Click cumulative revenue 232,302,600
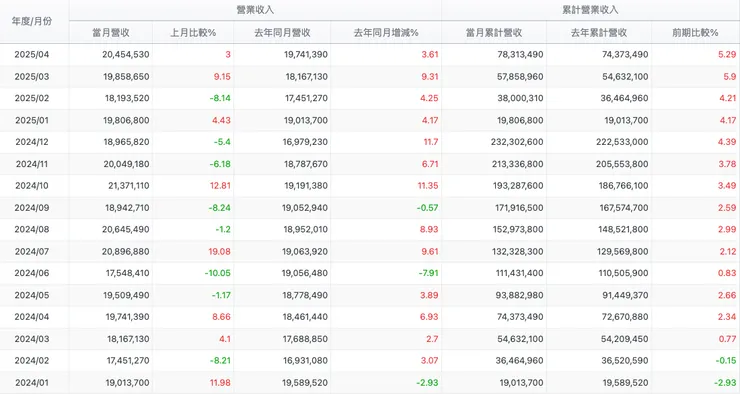The image size is (740, 394). pyautogui.click(x=517, y=142)
